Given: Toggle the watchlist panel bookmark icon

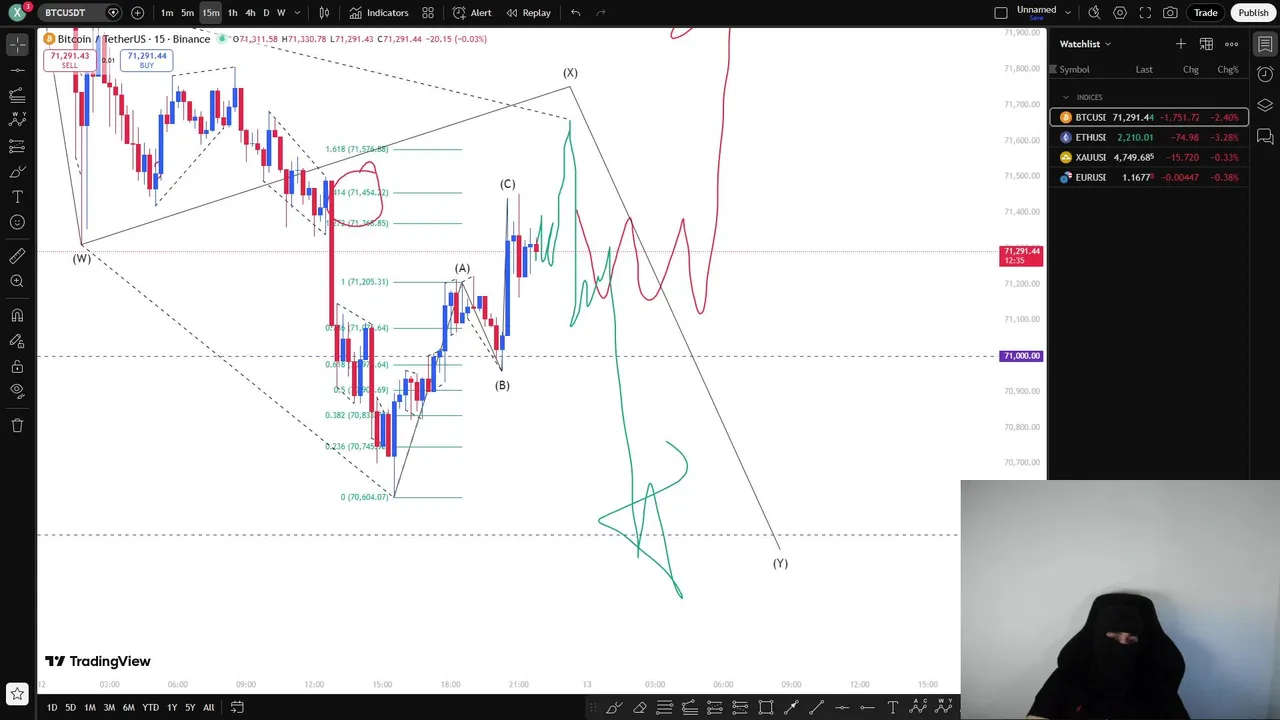Looking at the screenshot, I should tap(1265, 44).
